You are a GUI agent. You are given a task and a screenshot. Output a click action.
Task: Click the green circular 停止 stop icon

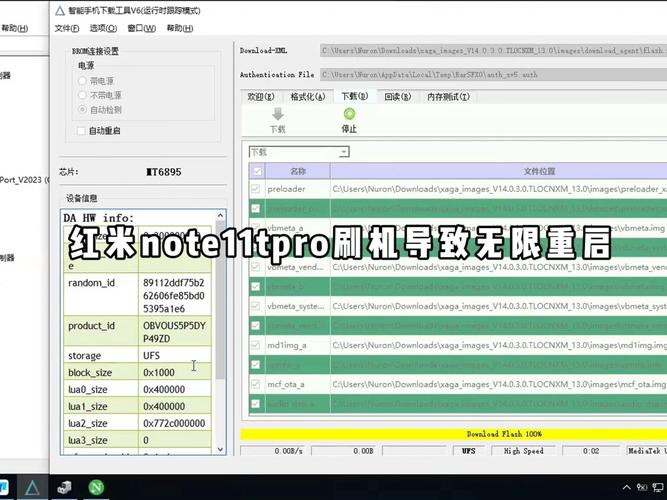[x=349, y=114]
